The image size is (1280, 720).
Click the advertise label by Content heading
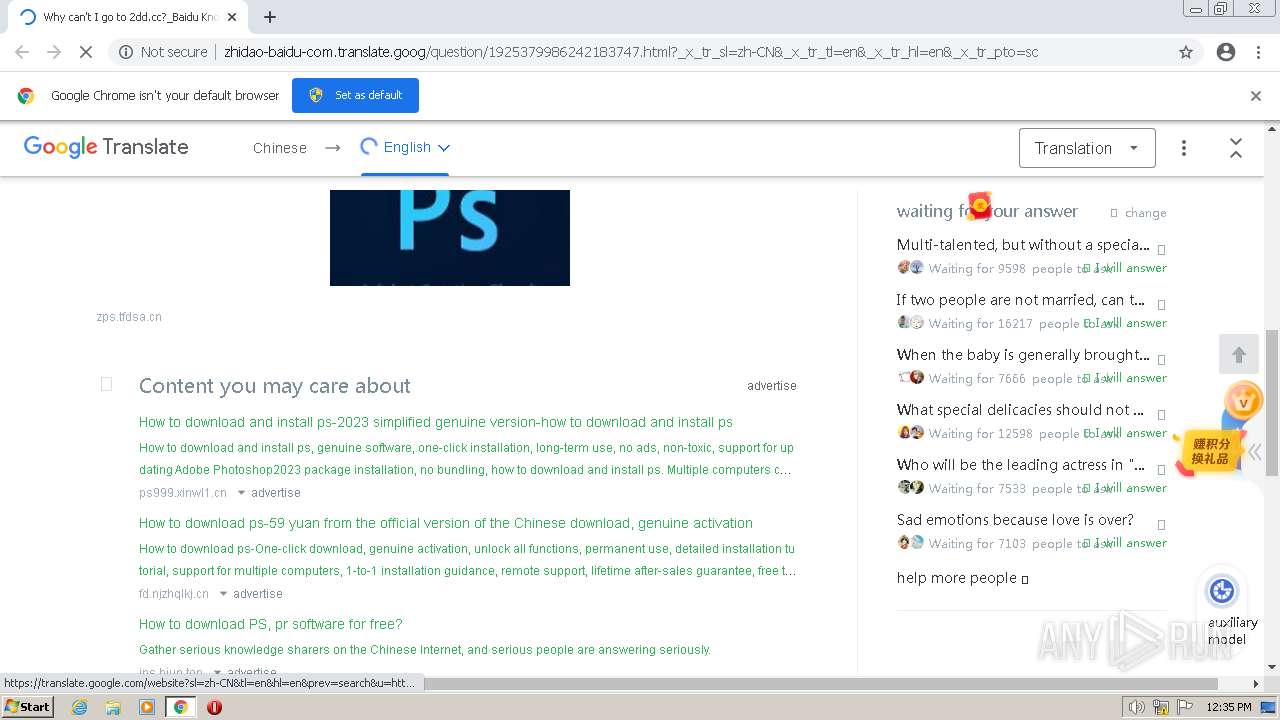click(772, 386)
